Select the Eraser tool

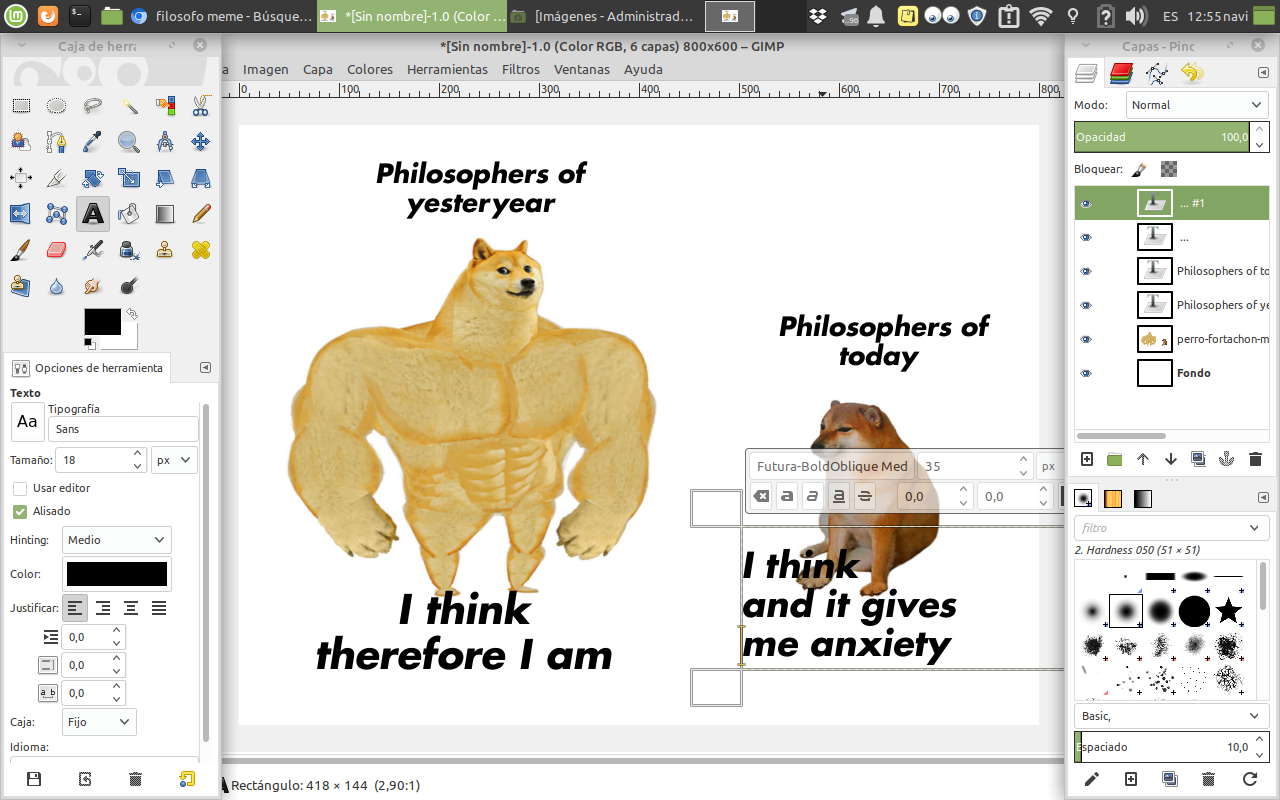pos(57,249)
